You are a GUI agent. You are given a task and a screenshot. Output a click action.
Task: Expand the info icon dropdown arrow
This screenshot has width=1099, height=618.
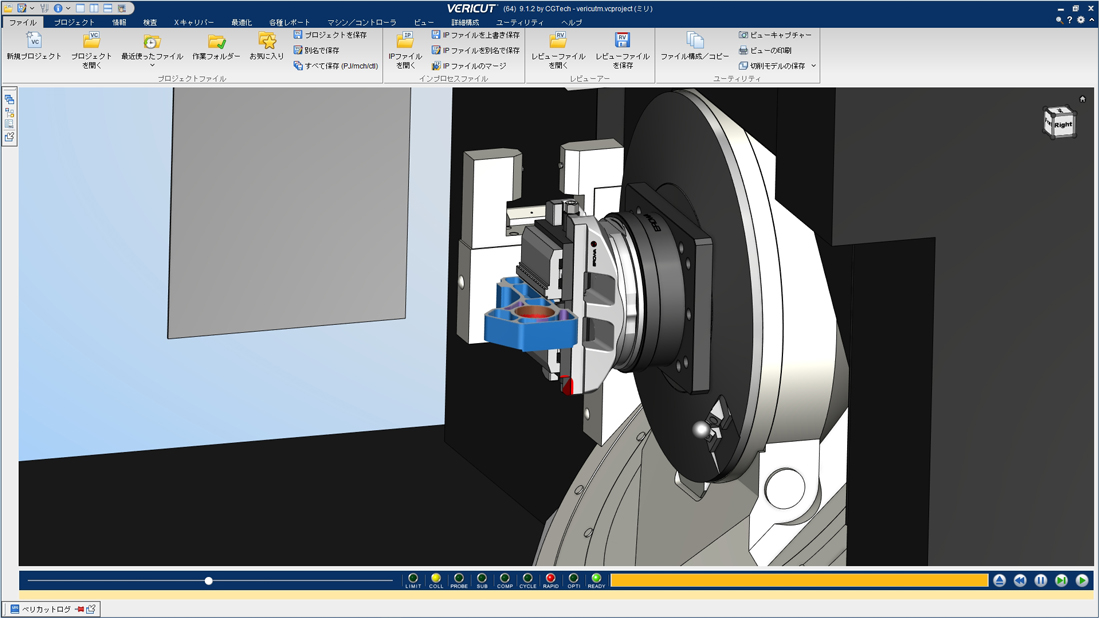pos(68,8)
